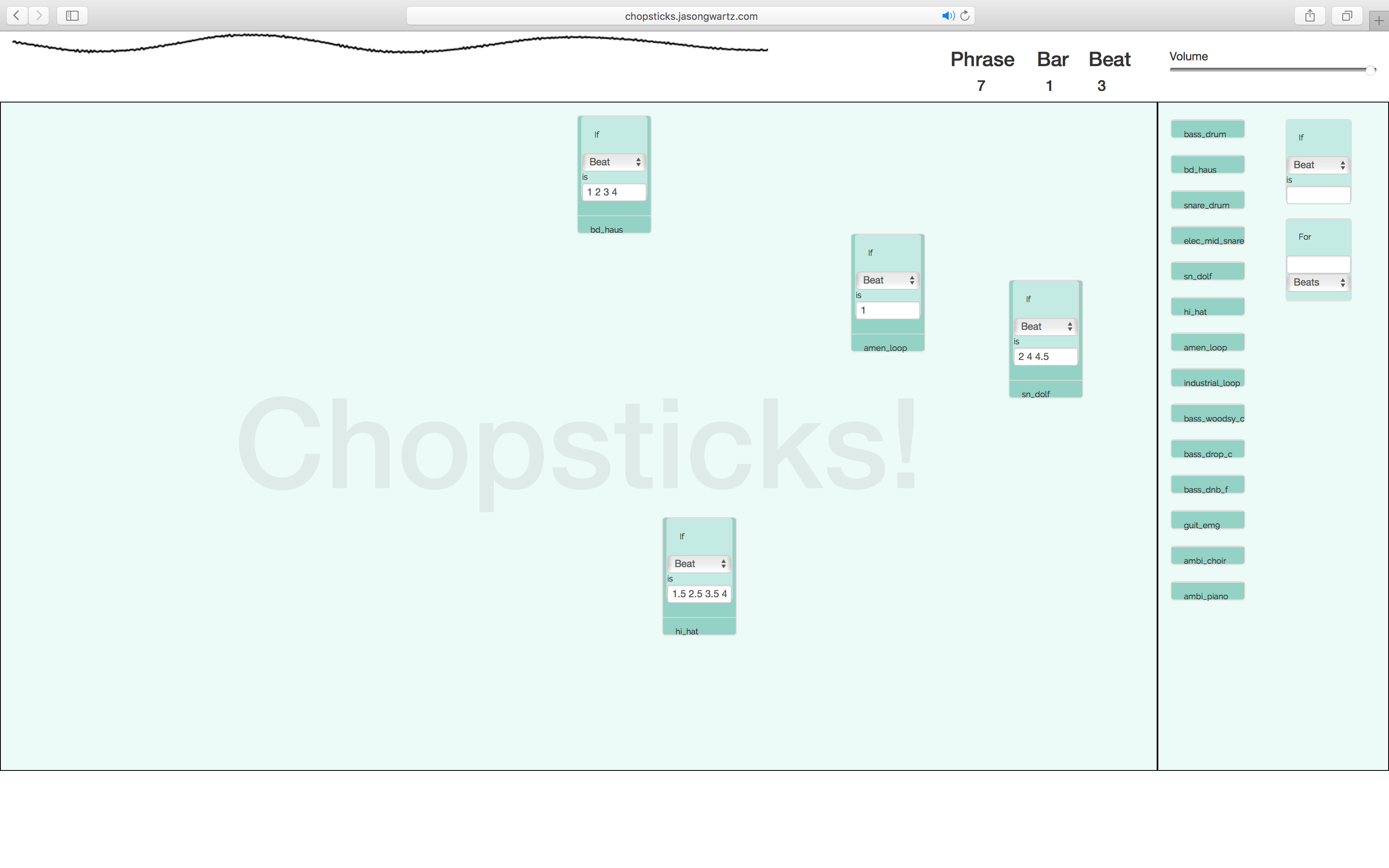1389x868 pixels.
Task: Expand Beats dropdown in For block
Action: [1318, 282]
